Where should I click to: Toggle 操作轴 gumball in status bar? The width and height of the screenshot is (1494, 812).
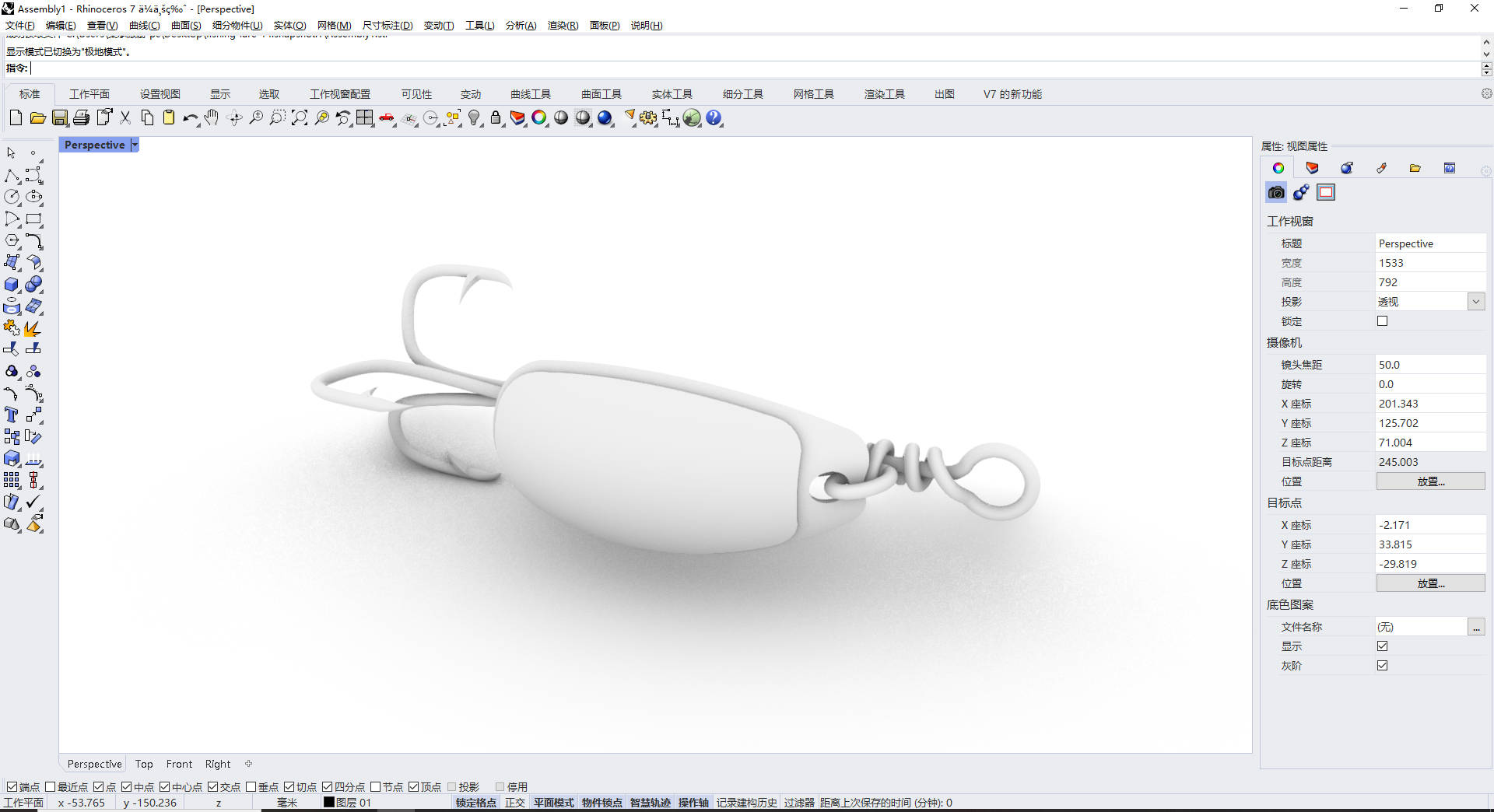[x=693, y=803]
